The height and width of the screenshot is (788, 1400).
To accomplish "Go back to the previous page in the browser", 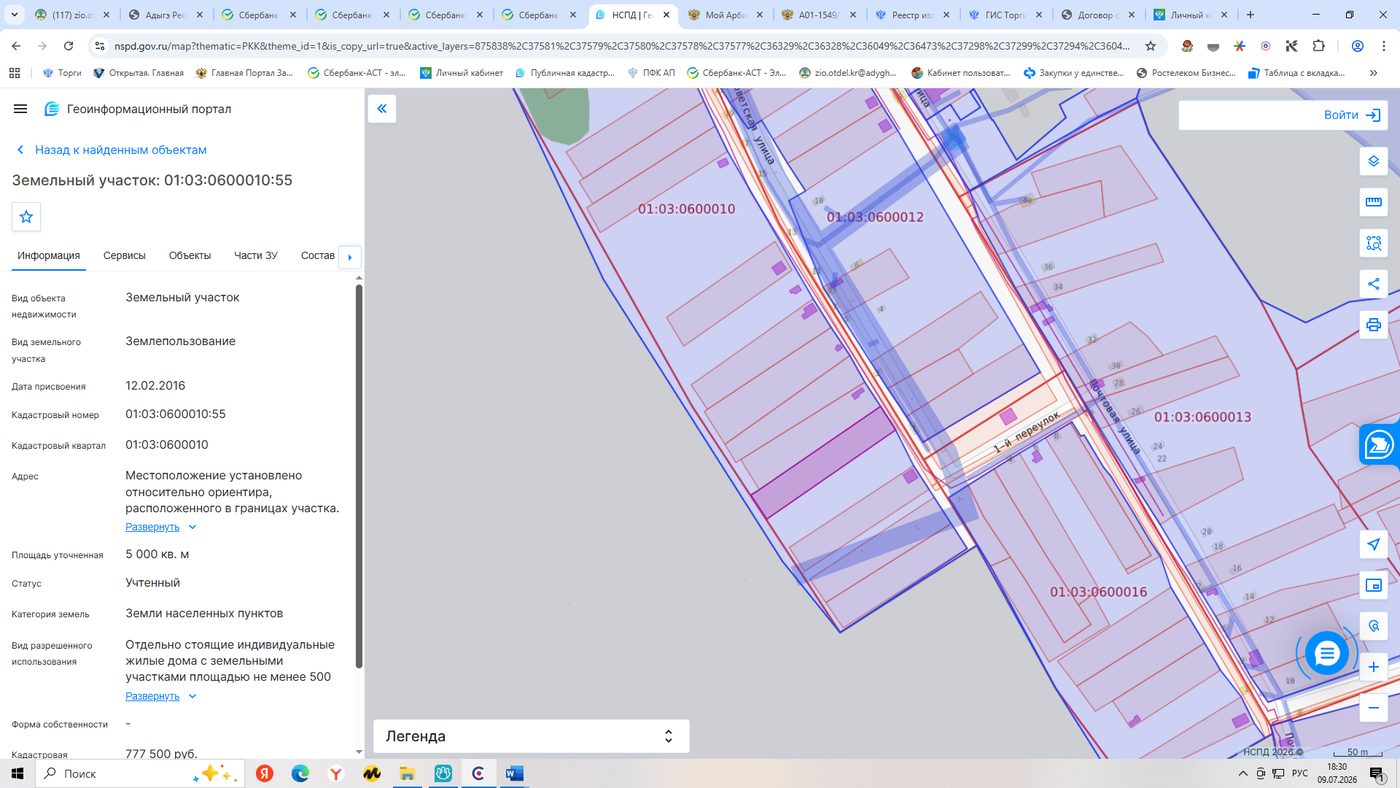I will pyautogui.click(x=16, y=46).
